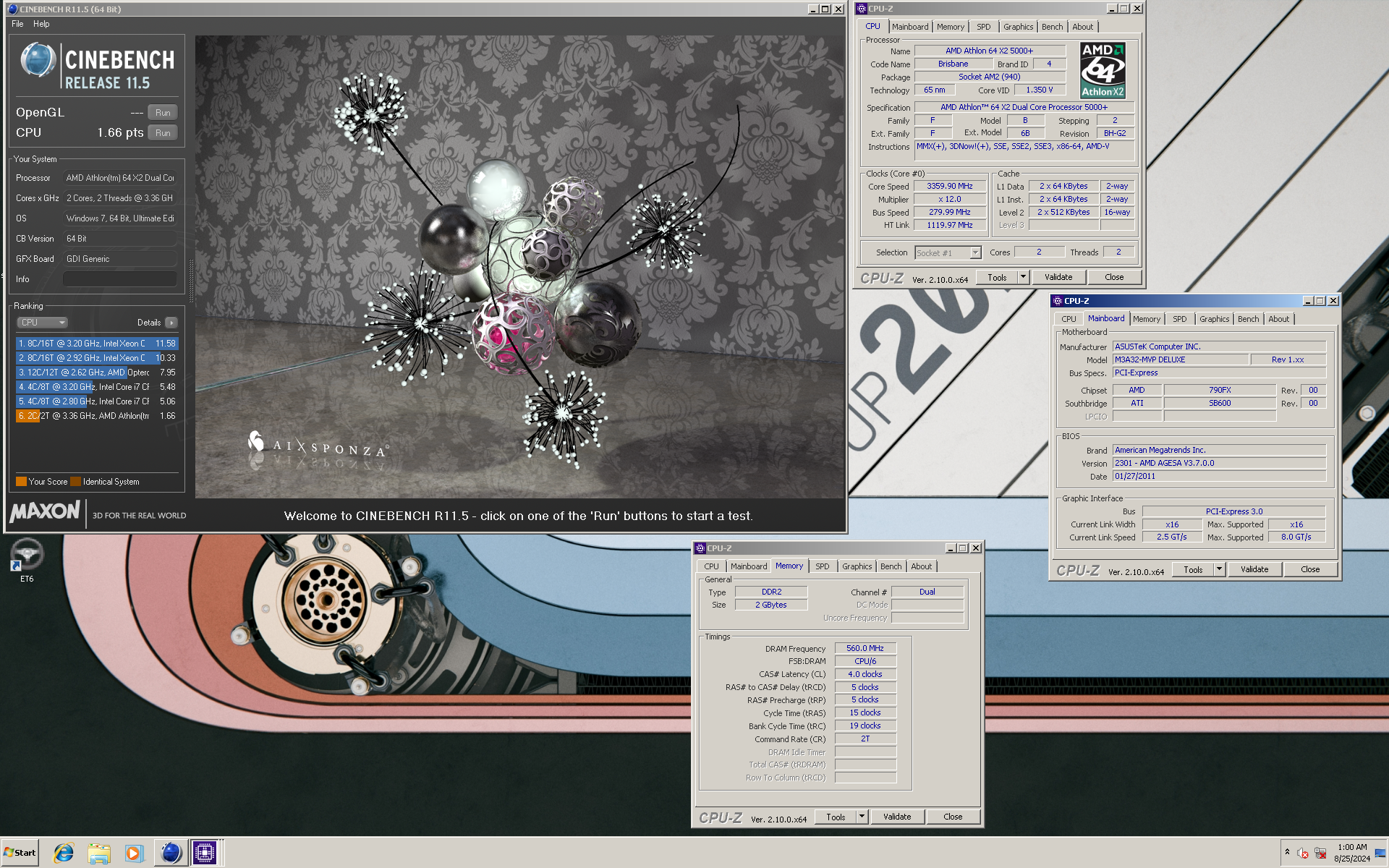Click Tools button in the top CPU-Z window
The width and height of the screenshot is (1389, 868).
[997, 277]
